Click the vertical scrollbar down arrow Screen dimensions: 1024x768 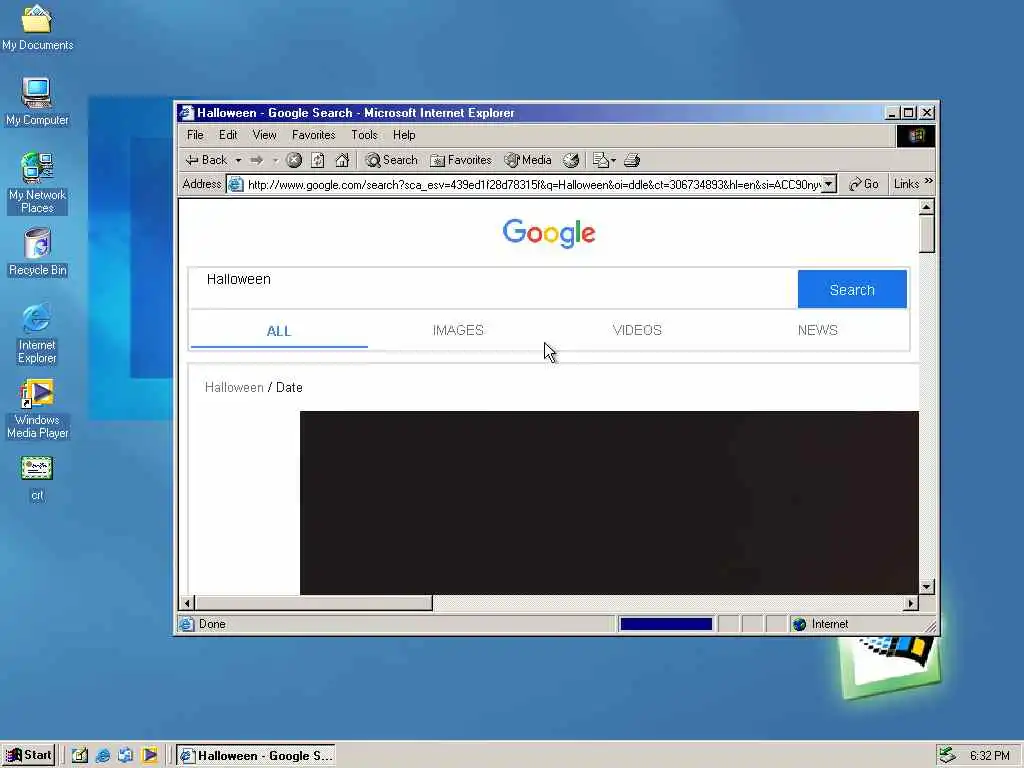[926, 586]
